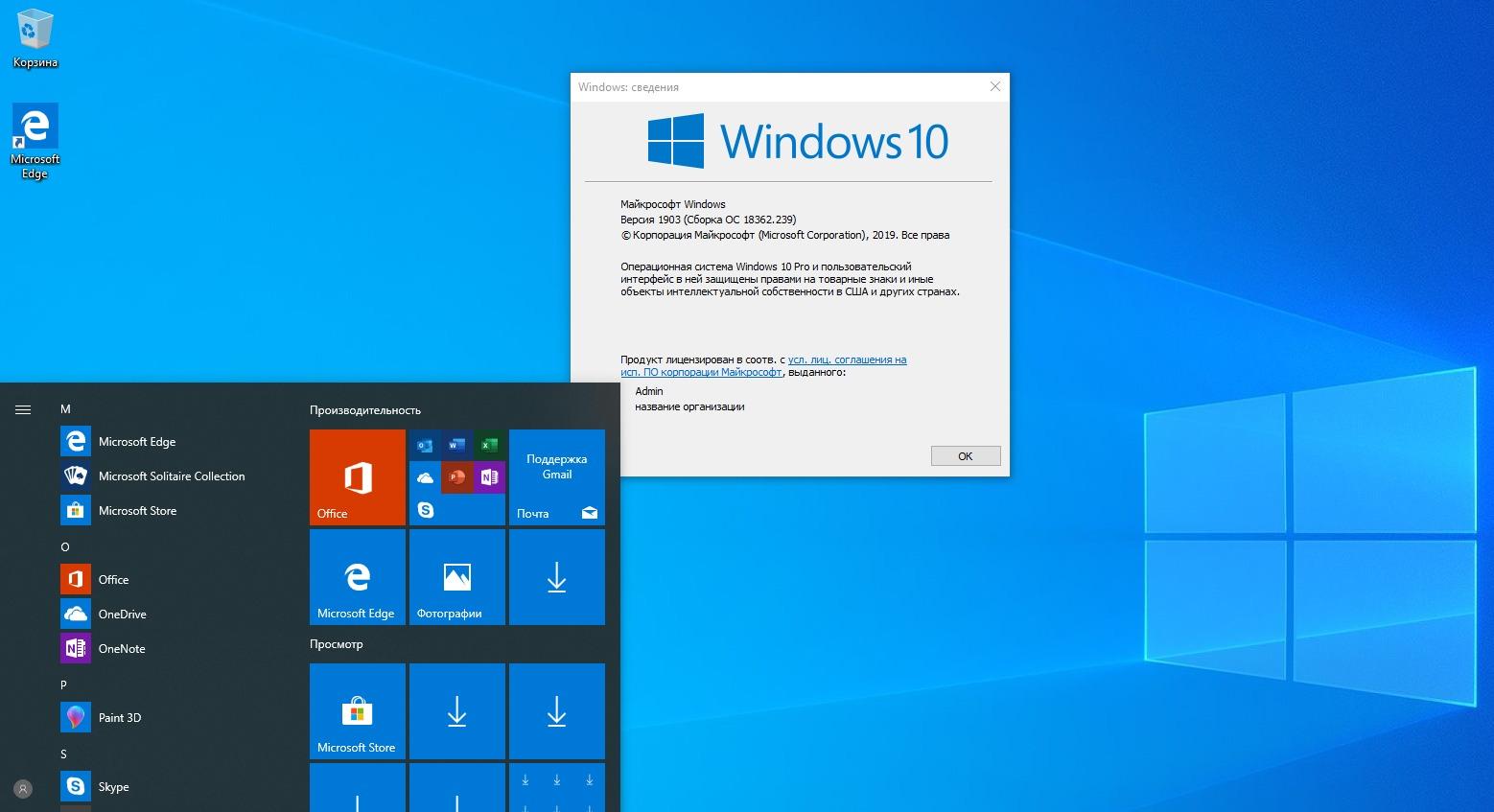Open the Microsoft Store tile
Image resolution: width=1494 pixels, height=812 pixels.
pos(358,711)
